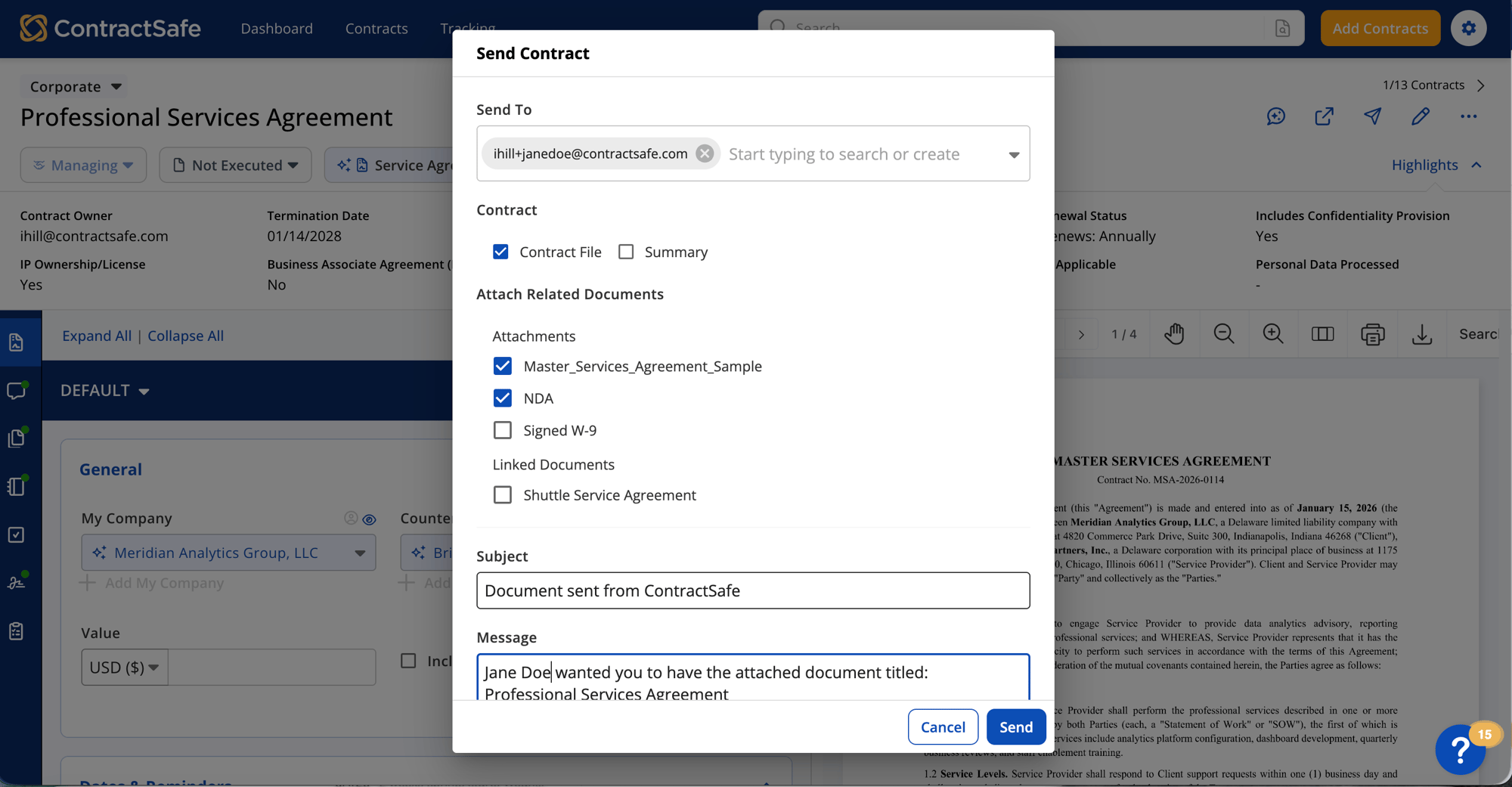Expand the Send To recipient dropdown arrow
1512x787 pixels.
coord(1014,154)
